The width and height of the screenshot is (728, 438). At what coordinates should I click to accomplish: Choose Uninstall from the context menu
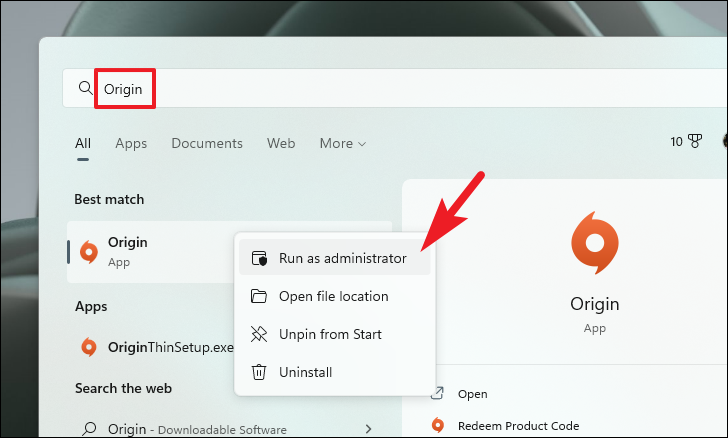pos(334,372)
